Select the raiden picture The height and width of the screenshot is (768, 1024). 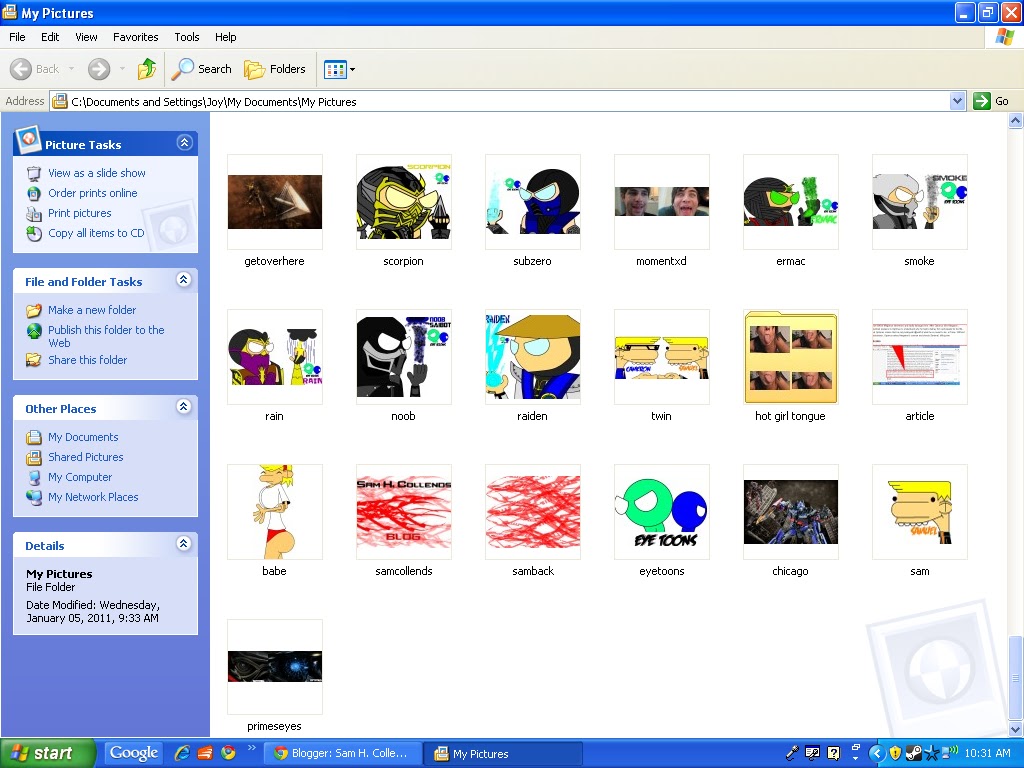pos(532,357)
